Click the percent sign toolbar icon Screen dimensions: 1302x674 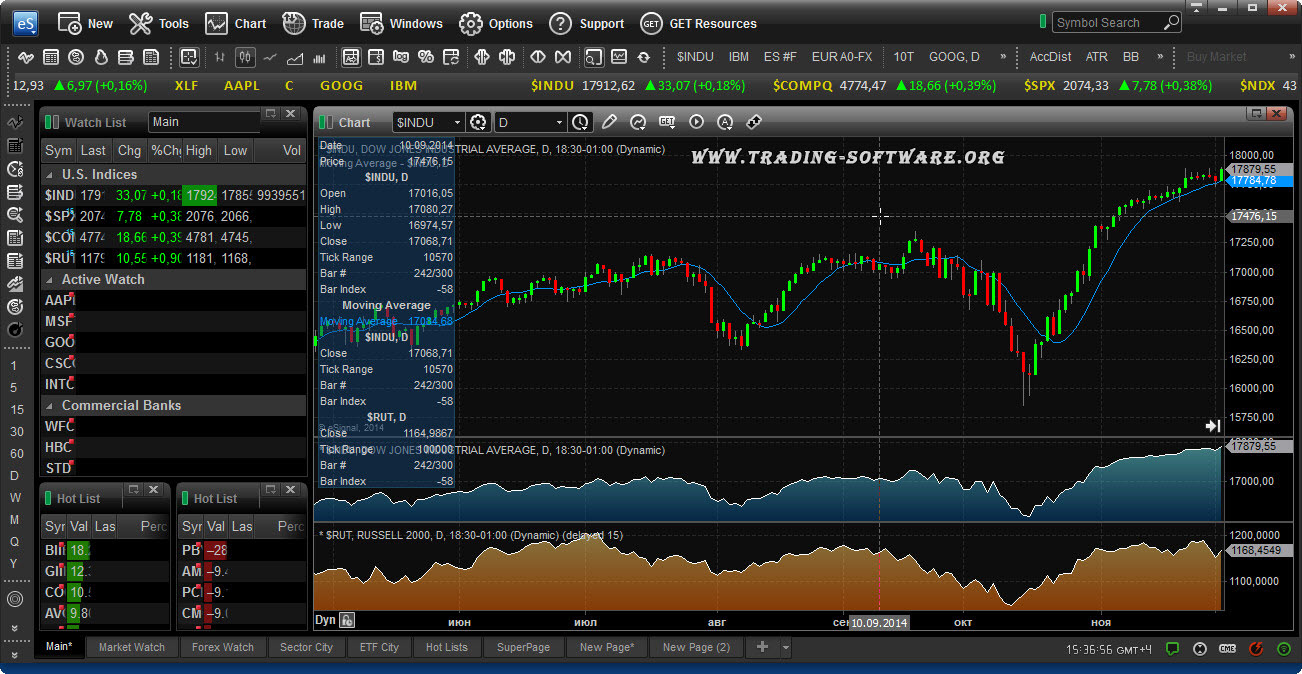point(426,57)
